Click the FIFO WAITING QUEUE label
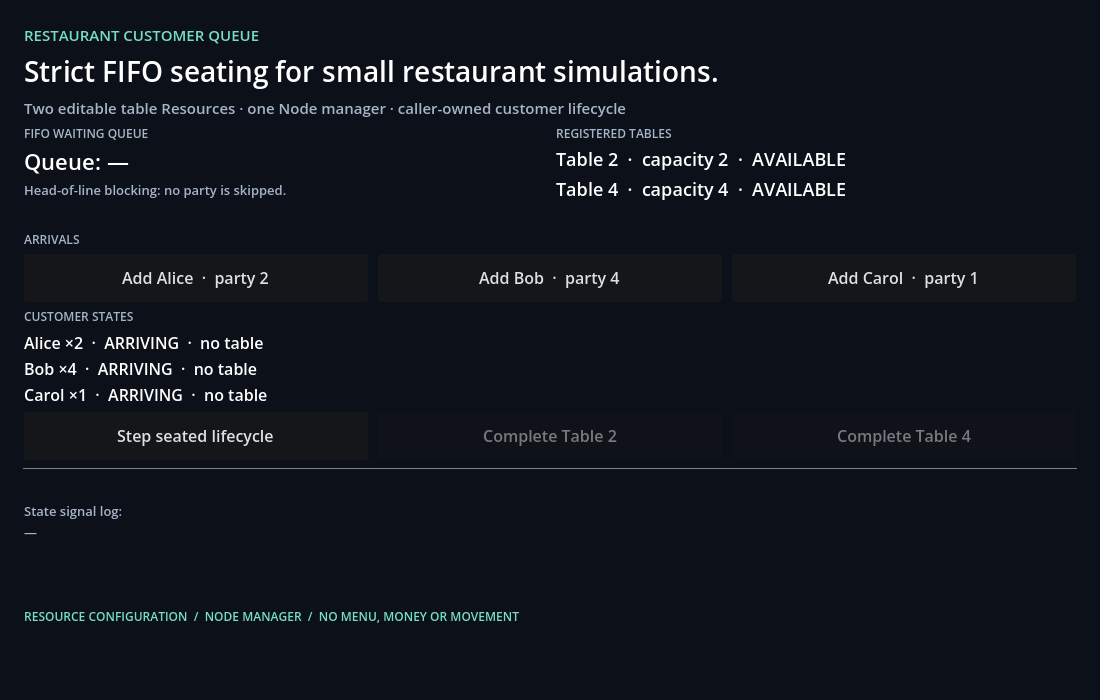Image resolution: width=1100 pixels, height=700 pixels. click(86, 133)
